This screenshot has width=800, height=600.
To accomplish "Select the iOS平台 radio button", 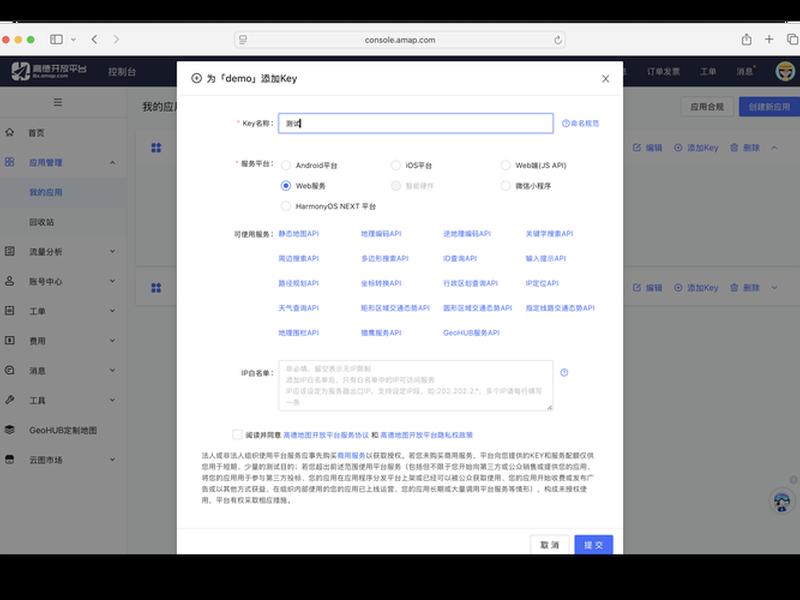I will (395, 165).
